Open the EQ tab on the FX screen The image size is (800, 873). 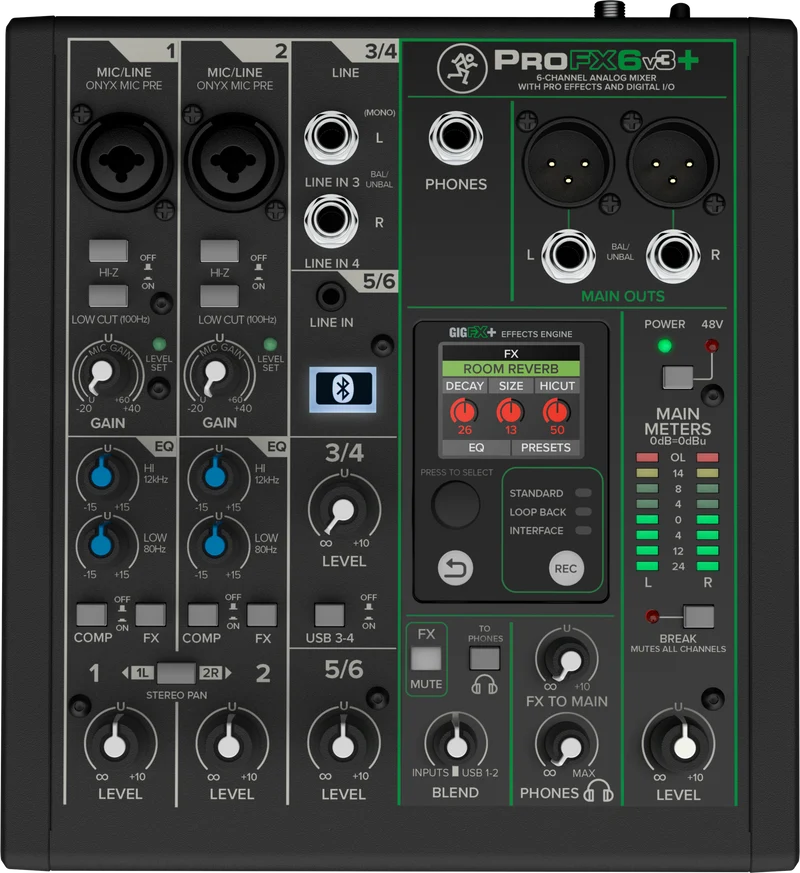[476, 448]
